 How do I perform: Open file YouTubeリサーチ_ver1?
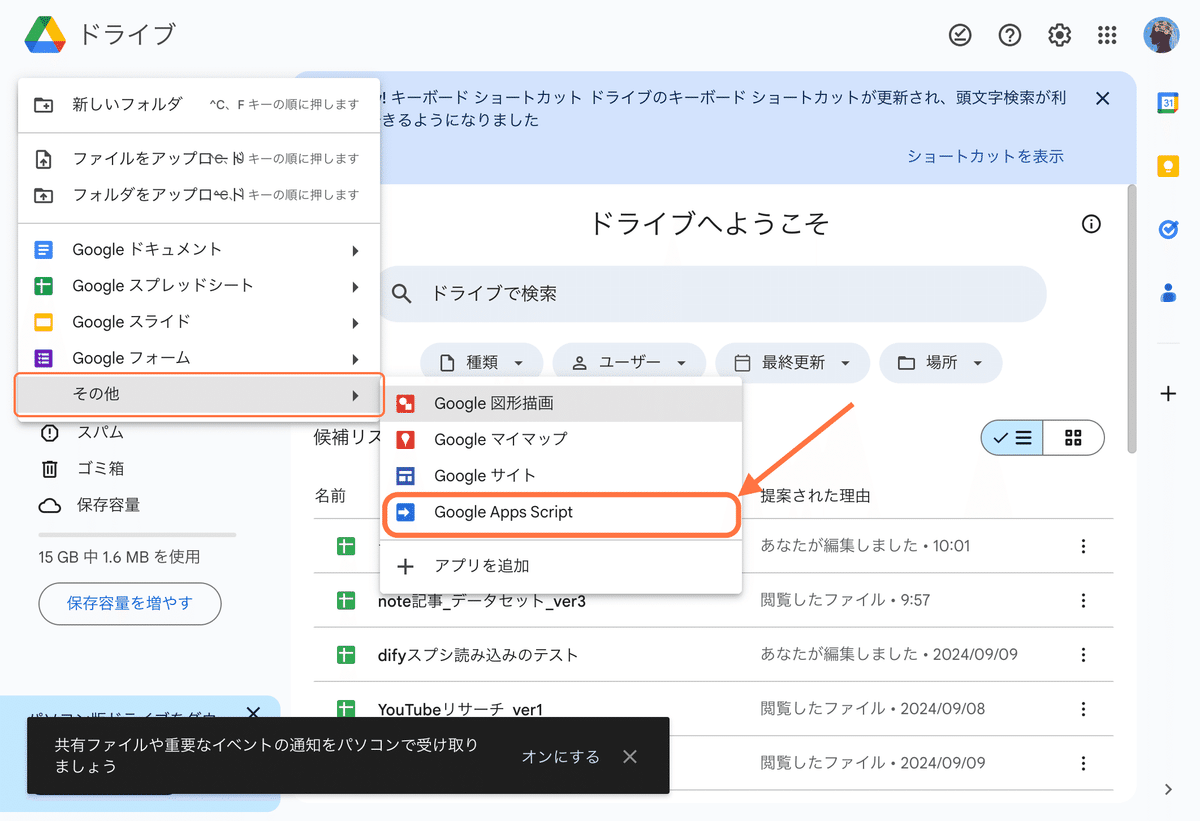point(460,709)
